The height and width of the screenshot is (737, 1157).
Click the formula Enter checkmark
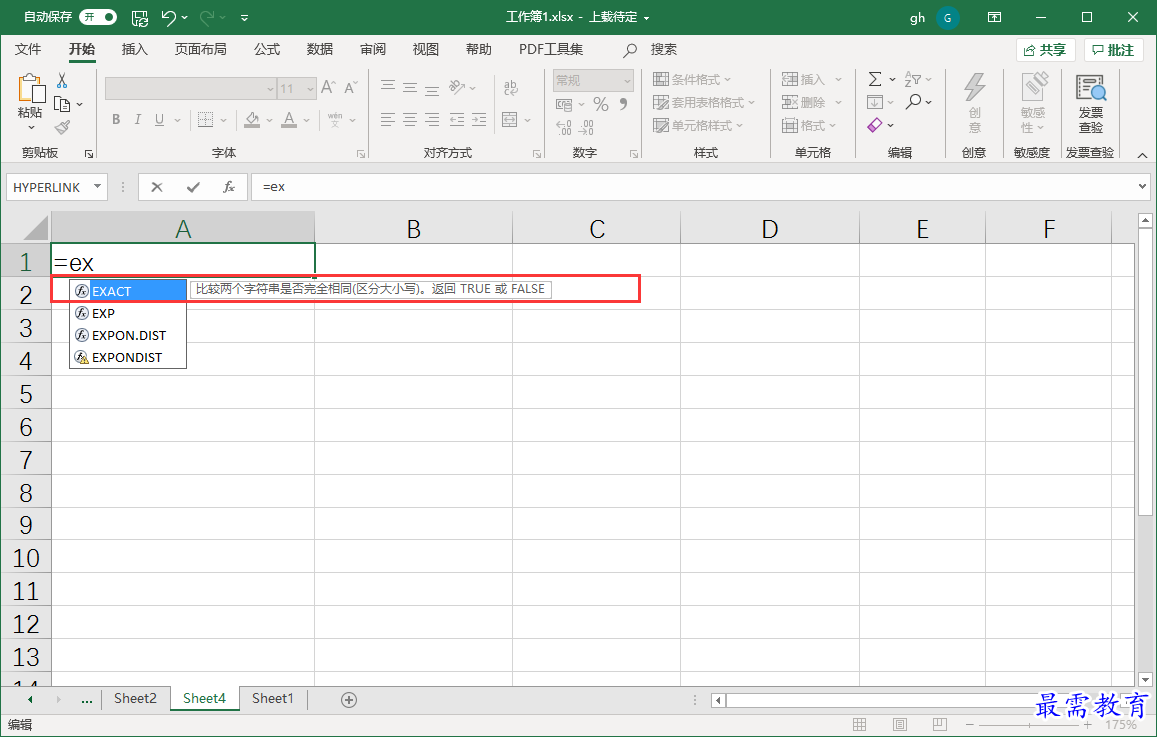[193, 187]
